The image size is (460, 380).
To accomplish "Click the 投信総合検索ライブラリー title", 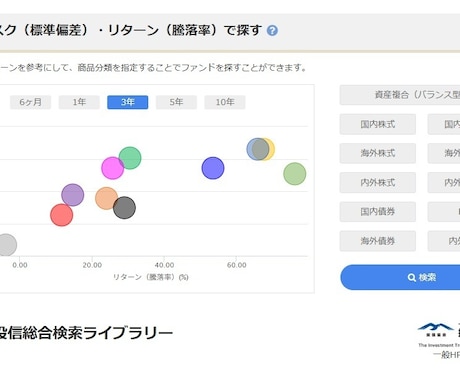I will coord(86,333).
